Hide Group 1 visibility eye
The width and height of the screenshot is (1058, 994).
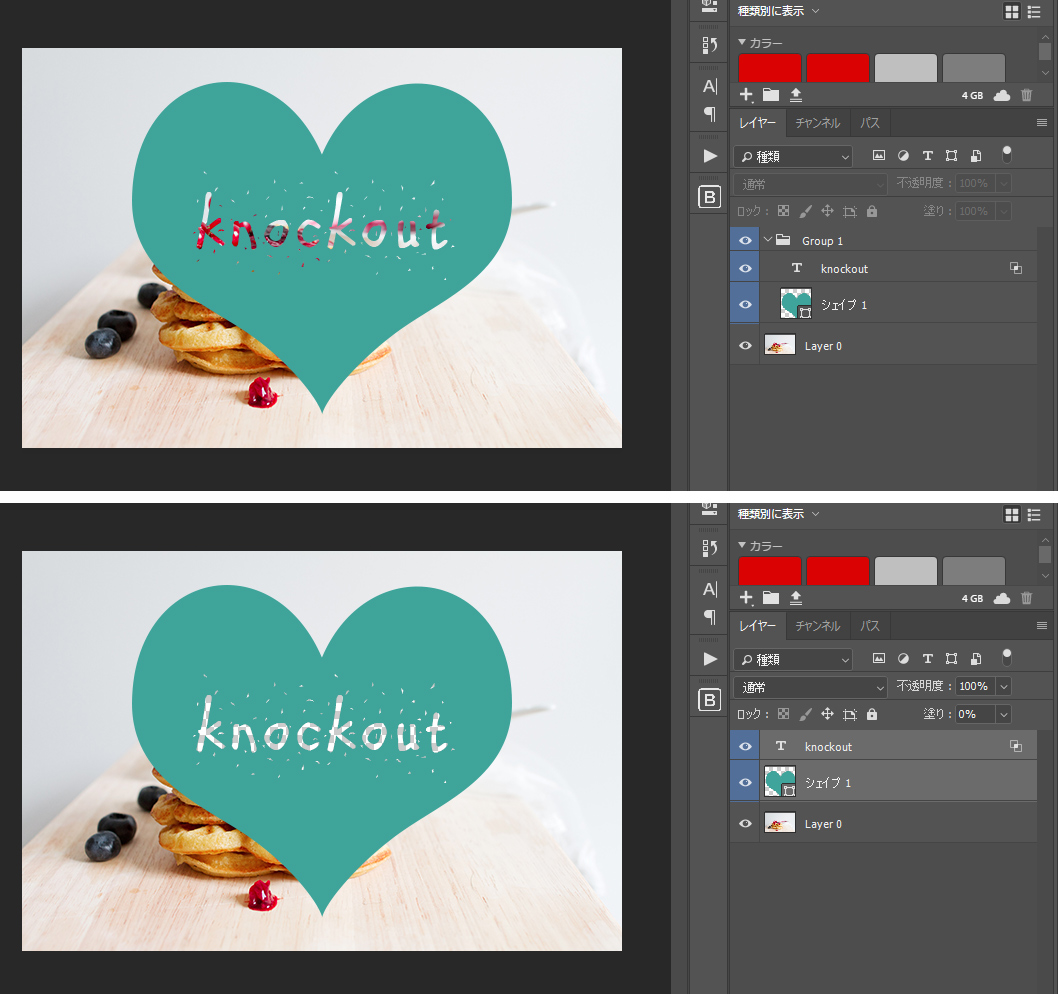(745, 241)
